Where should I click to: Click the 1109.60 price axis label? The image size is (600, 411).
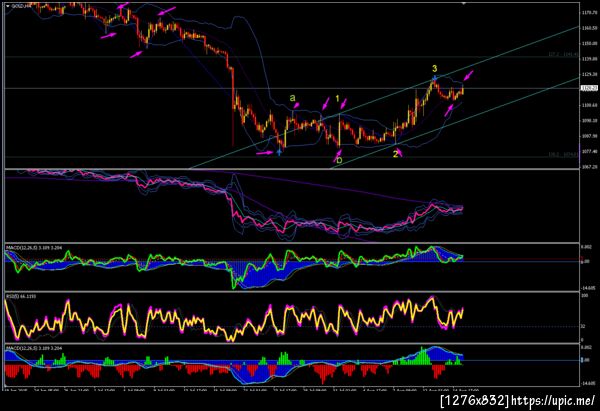click(589, 105)
